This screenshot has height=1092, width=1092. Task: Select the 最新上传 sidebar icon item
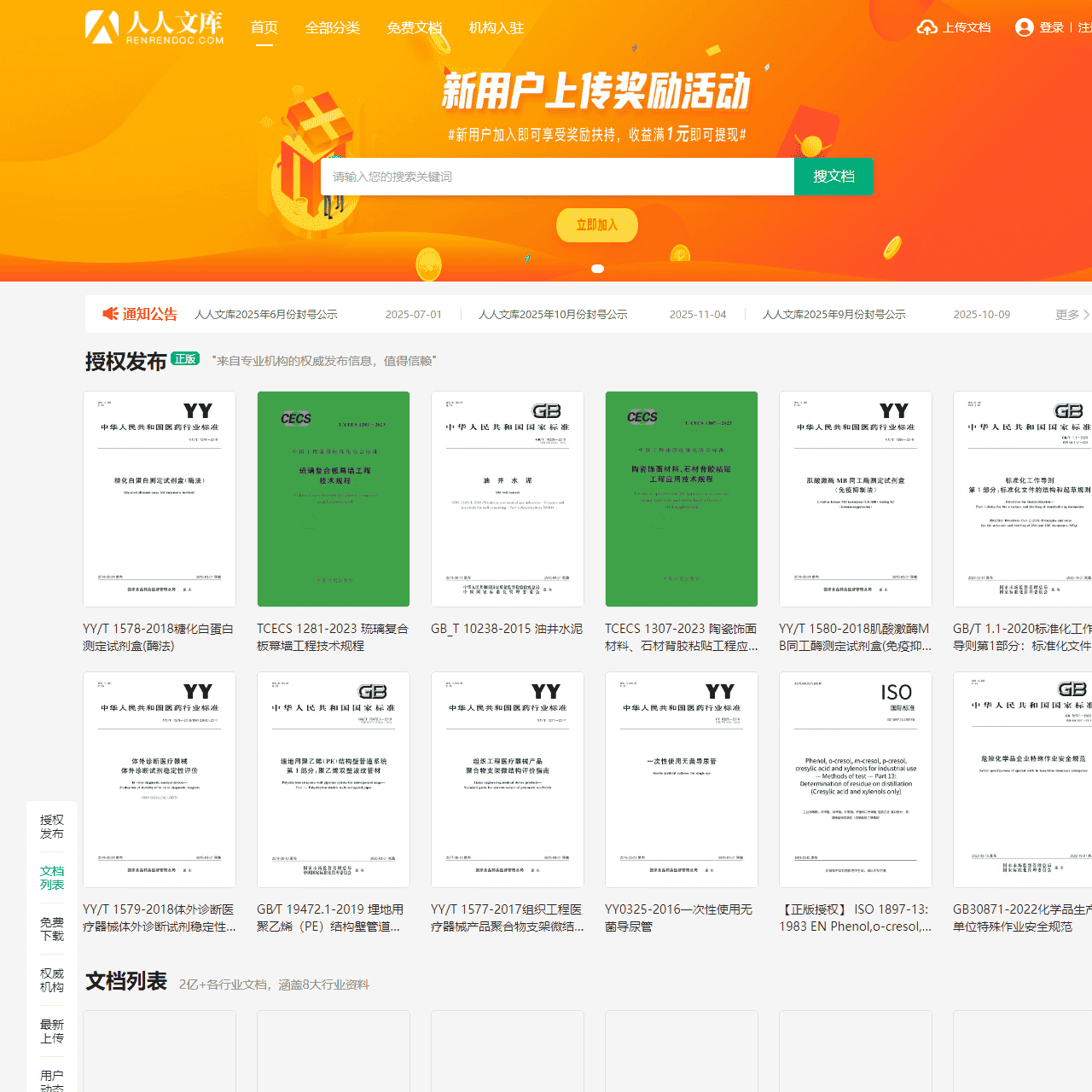[x=52, y=1031]
